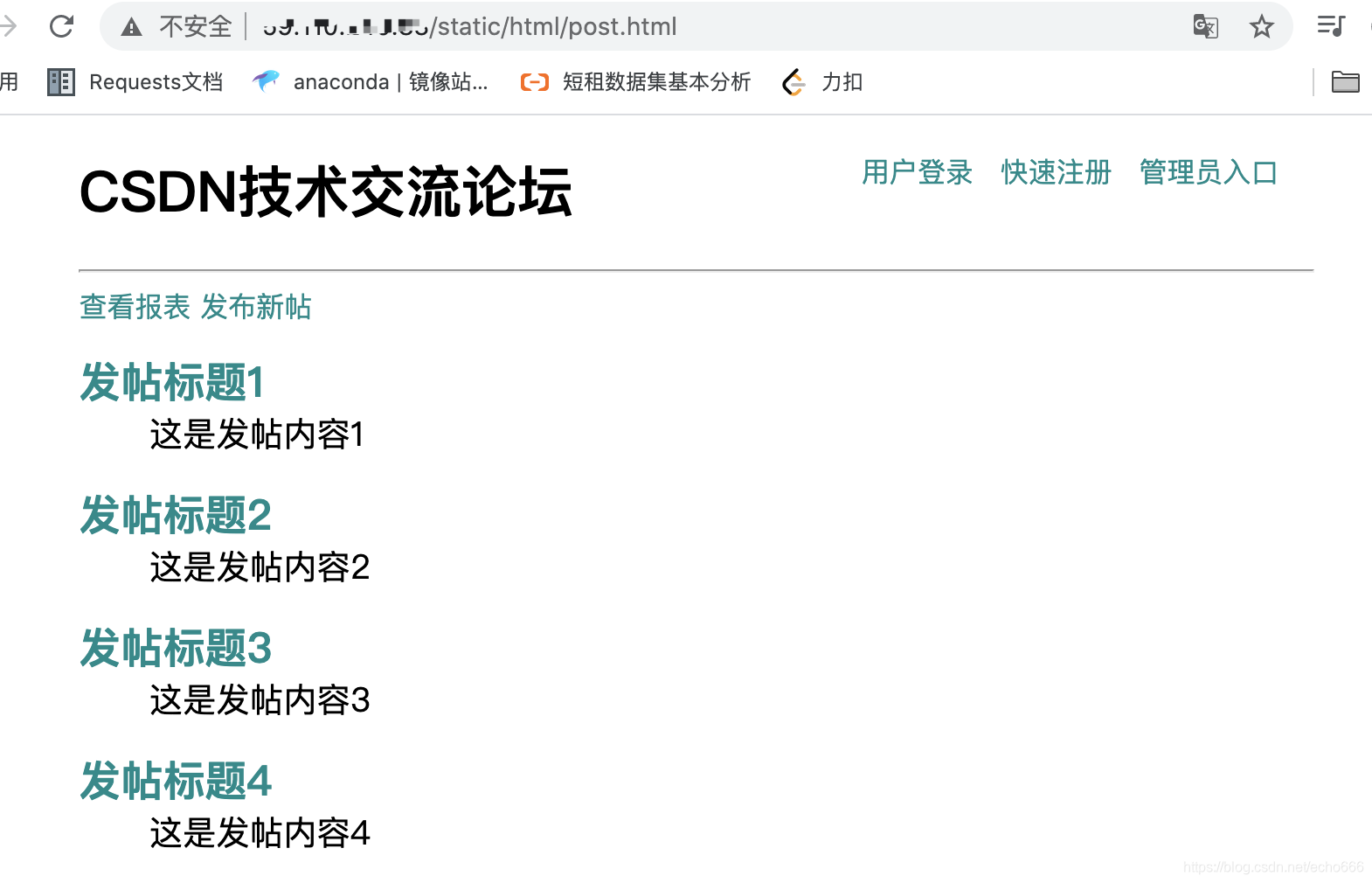Reload the page with the refresh icon
Screen dimensions: 1372x883
coord(61,26)
